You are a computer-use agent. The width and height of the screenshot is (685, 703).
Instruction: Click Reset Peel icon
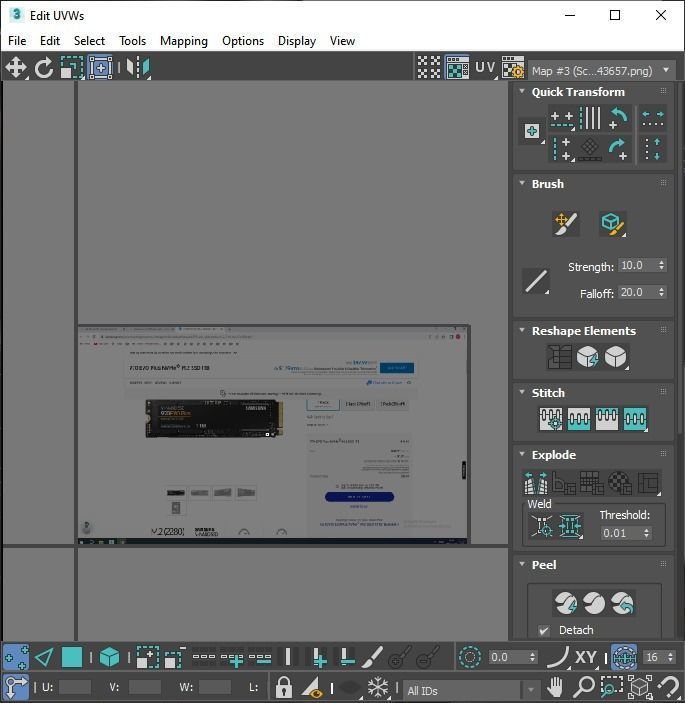point(622,603)
